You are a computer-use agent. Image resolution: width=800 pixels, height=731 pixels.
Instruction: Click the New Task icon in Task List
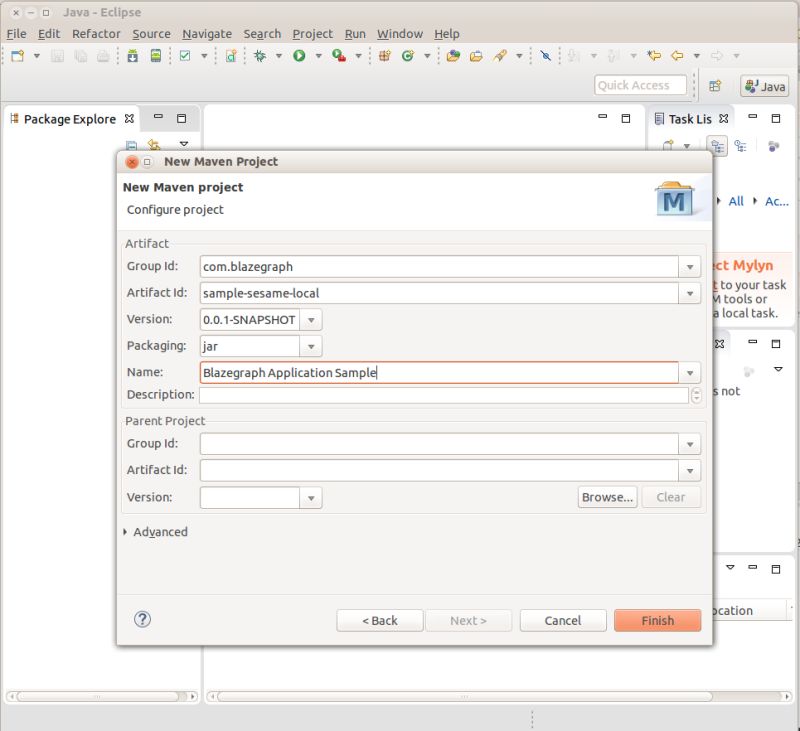668,146
